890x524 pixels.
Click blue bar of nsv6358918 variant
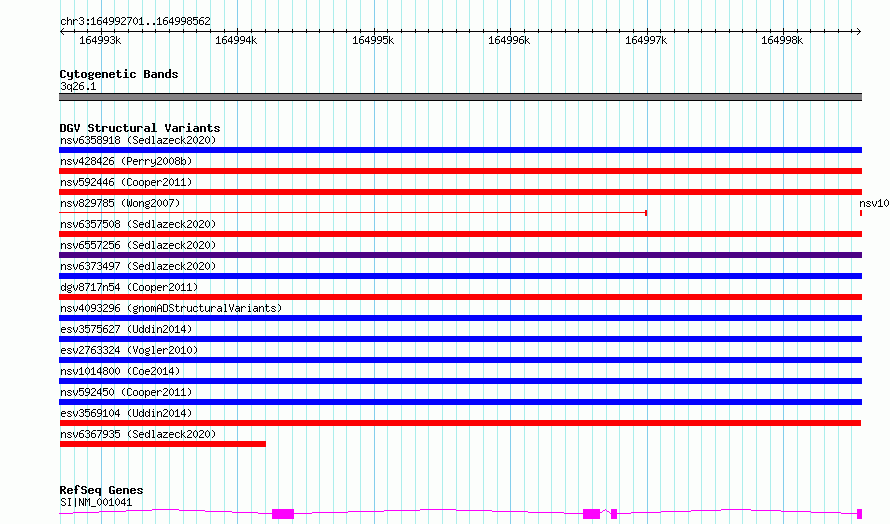[460, 150]
